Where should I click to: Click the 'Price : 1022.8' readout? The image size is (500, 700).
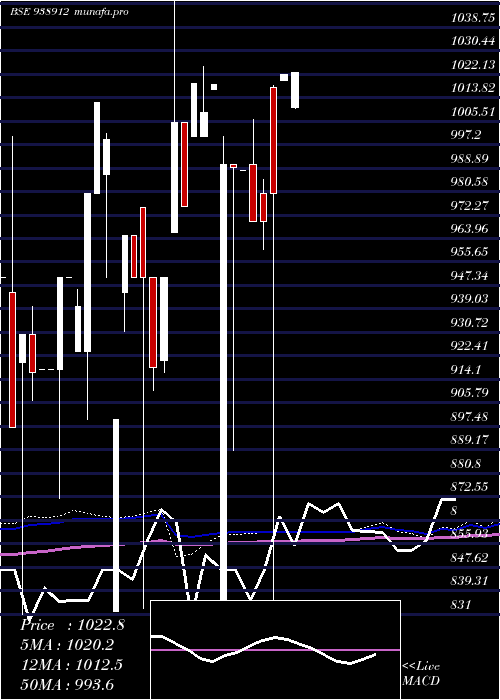72,625
